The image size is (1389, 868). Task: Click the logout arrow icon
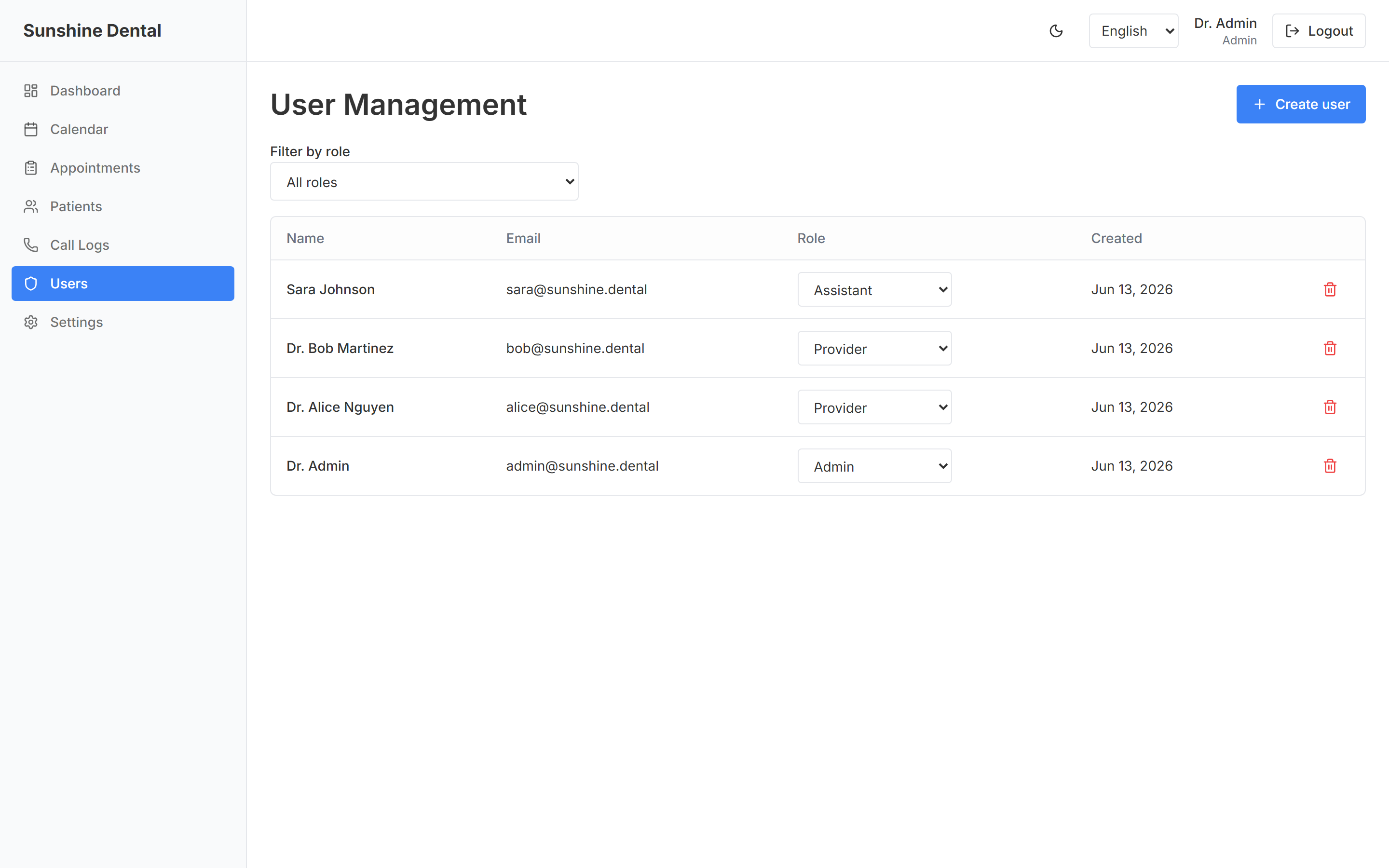click(1292, 31)
